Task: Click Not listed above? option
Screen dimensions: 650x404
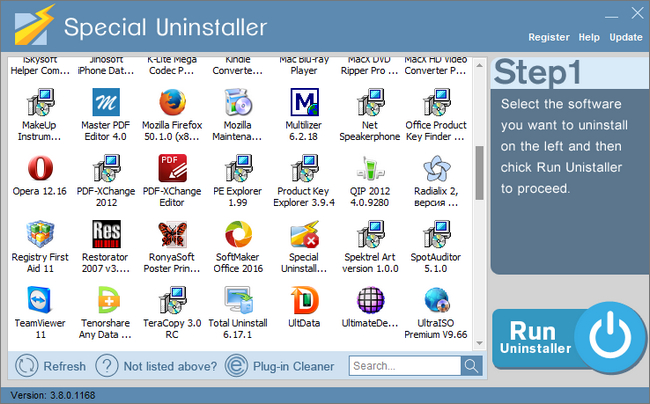Action: click(156, 366)
